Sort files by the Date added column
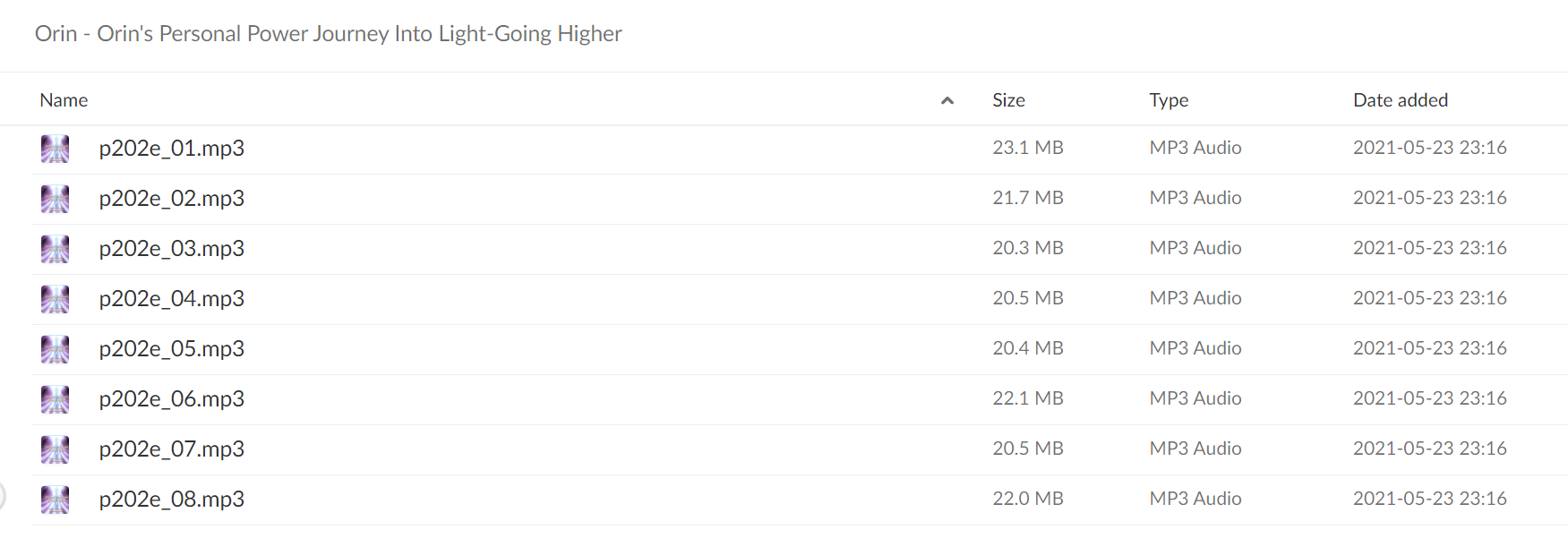This screenshot has width=1568, height=547. click(x=1401, y=100)
